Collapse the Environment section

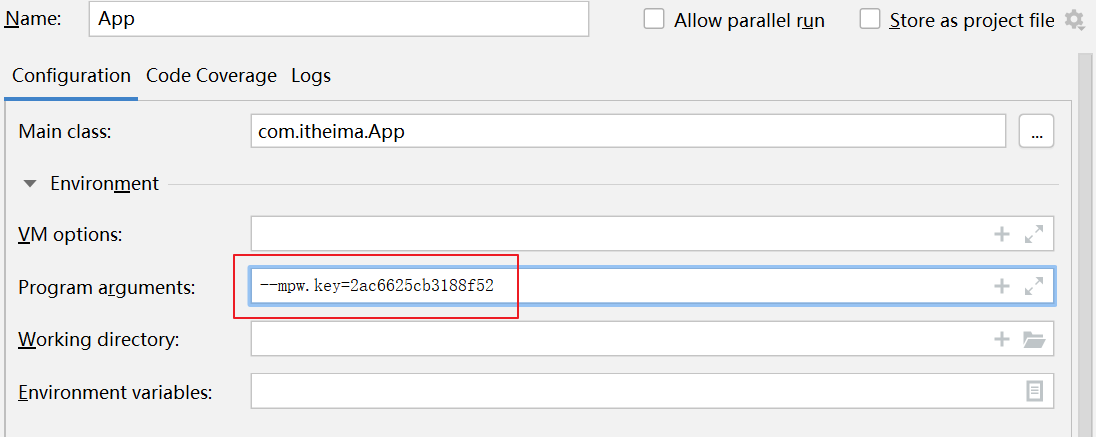30,184
